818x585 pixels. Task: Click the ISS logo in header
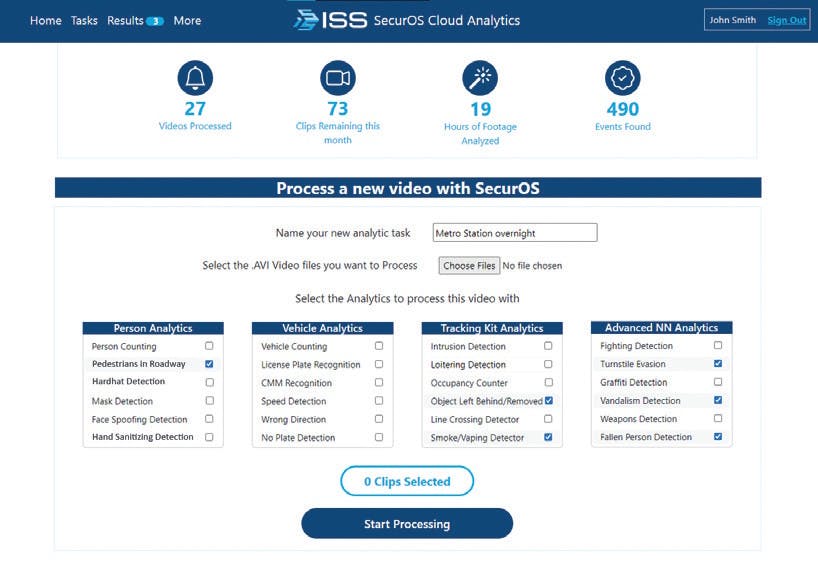coord(330,20)
